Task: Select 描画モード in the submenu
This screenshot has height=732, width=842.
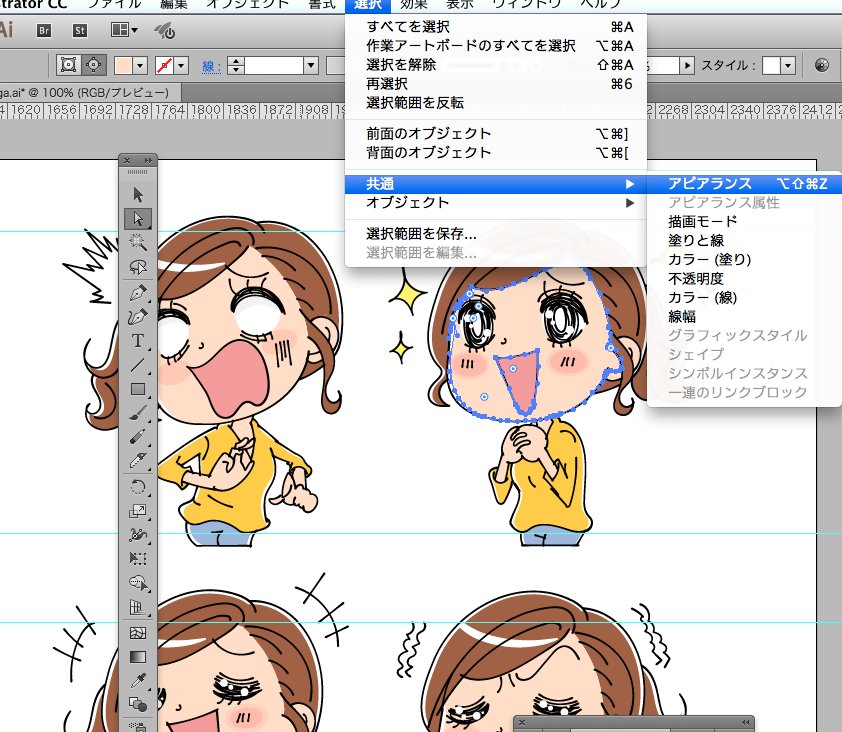Action: click(x=744, y=222)
